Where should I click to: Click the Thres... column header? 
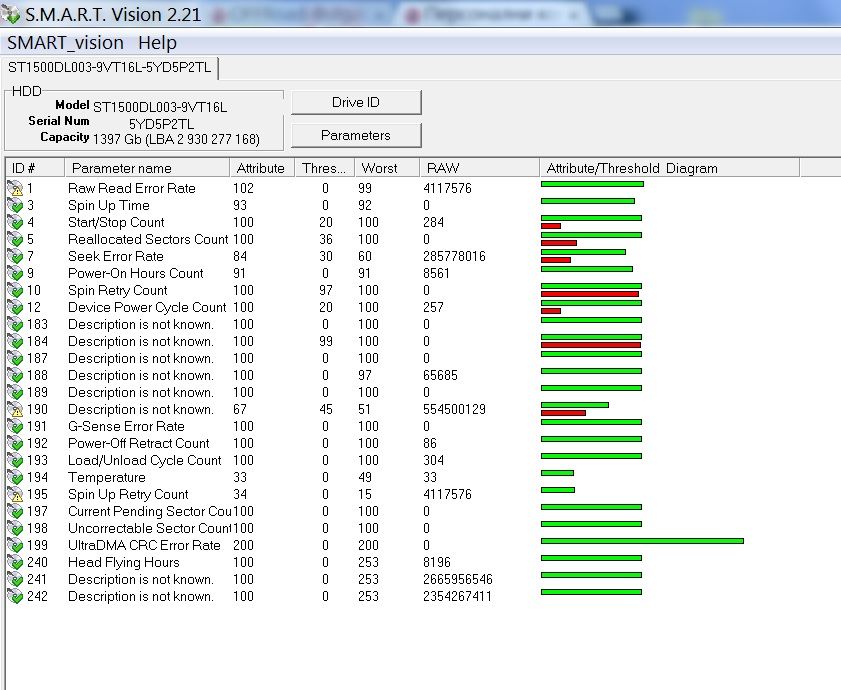coord(324,168)
